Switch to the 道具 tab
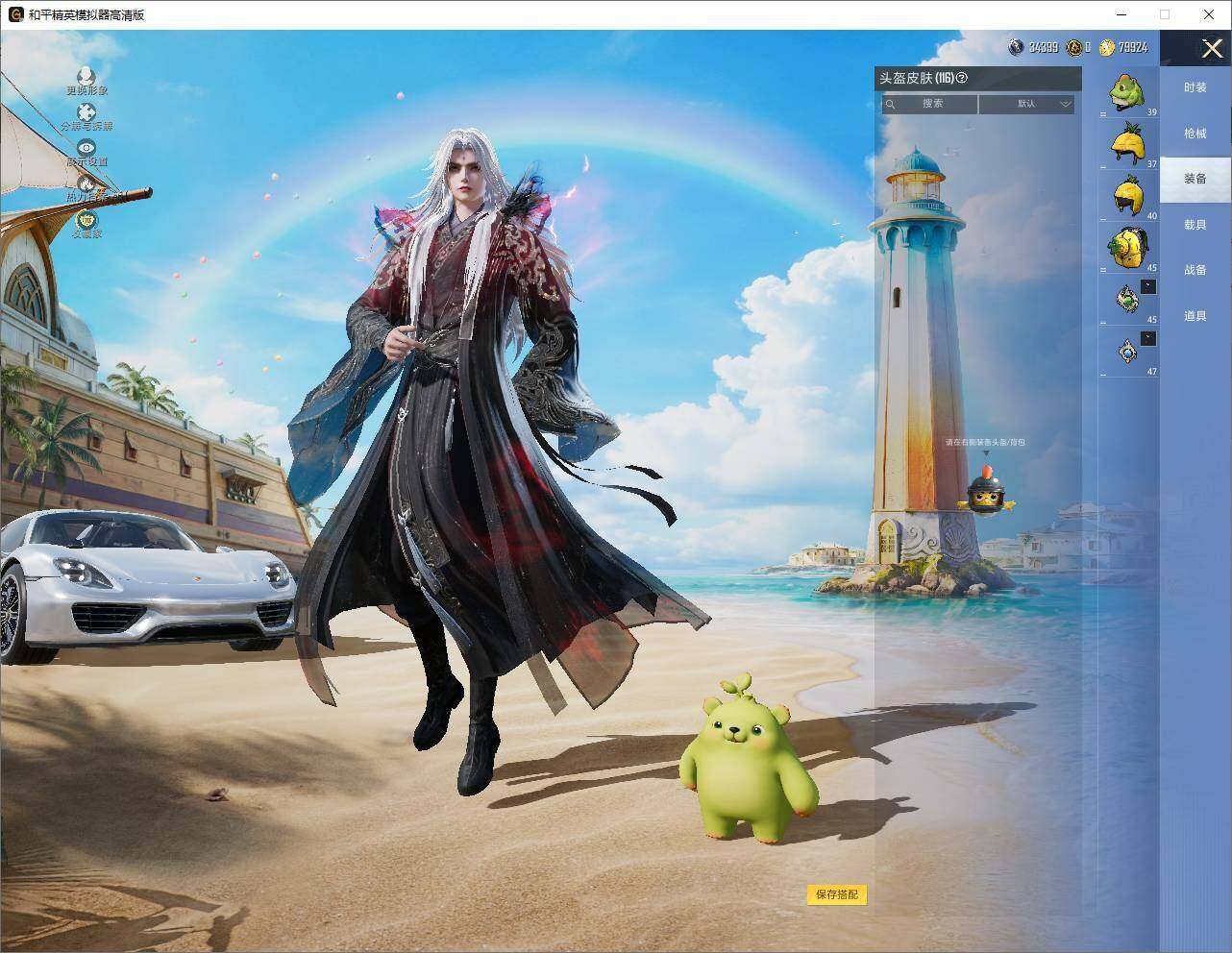The height and width of the screenshot is (953, 1232). 1195,316
